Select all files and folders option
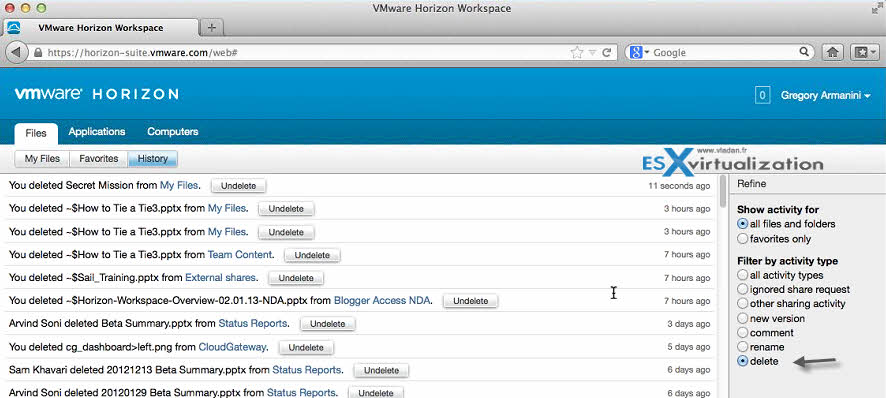Image resolution: width=886 pixels, height=398 pixels. (743, 224)
